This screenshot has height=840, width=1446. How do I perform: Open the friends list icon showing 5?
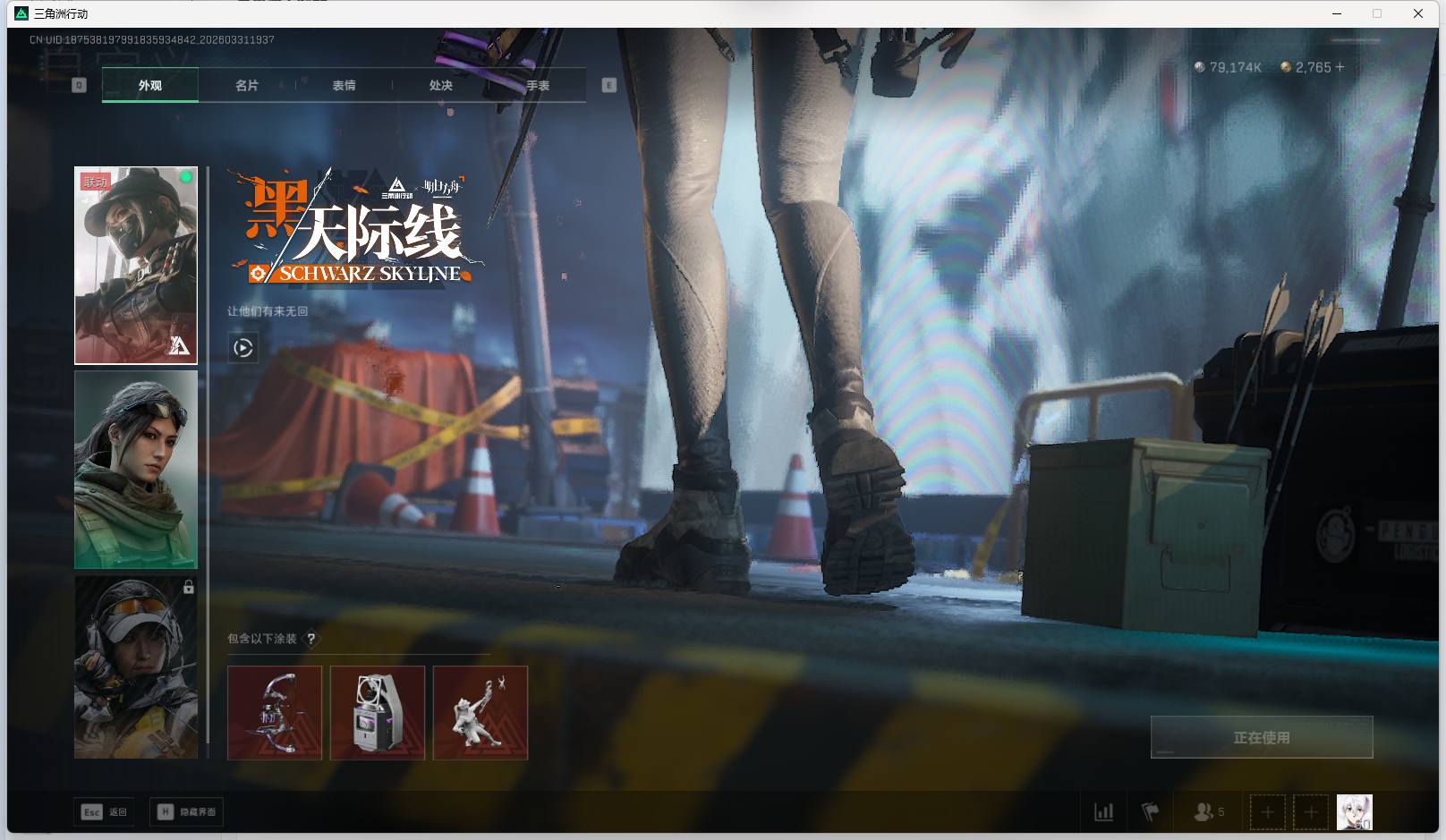point(1209,812)
